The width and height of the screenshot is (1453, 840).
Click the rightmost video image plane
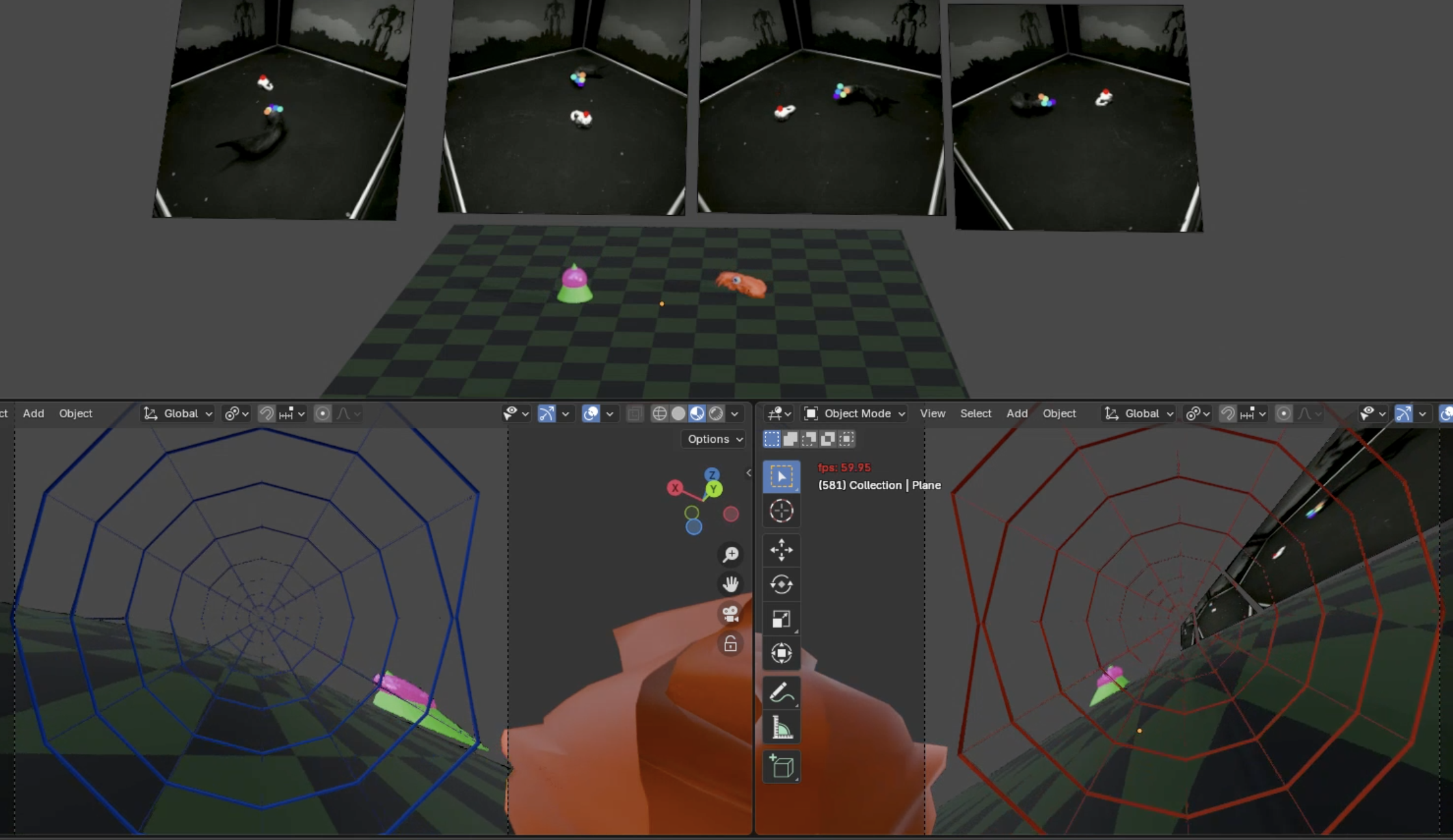pyautogui.click(x=1076, y=117)
